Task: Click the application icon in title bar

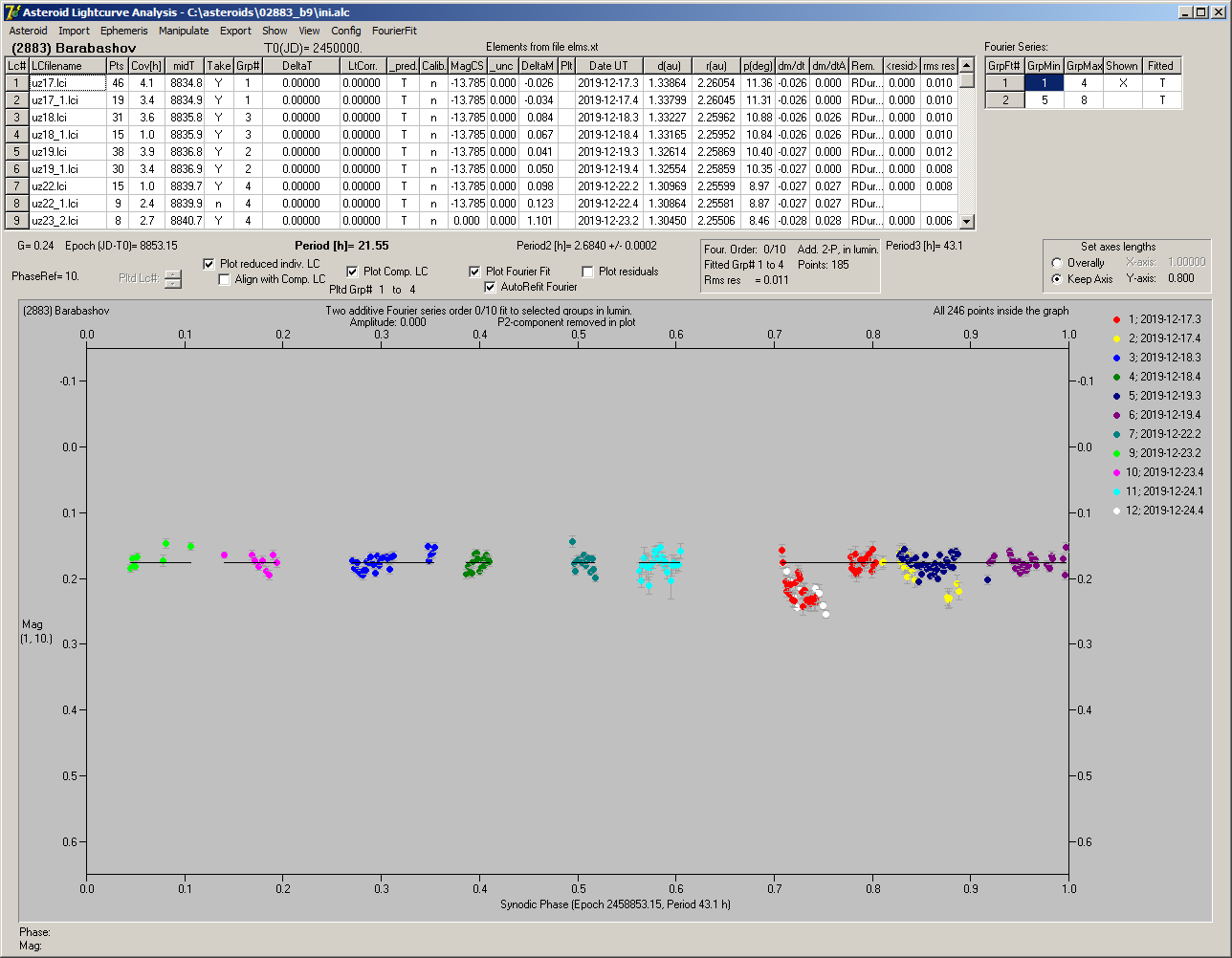Action: (12, 11)
